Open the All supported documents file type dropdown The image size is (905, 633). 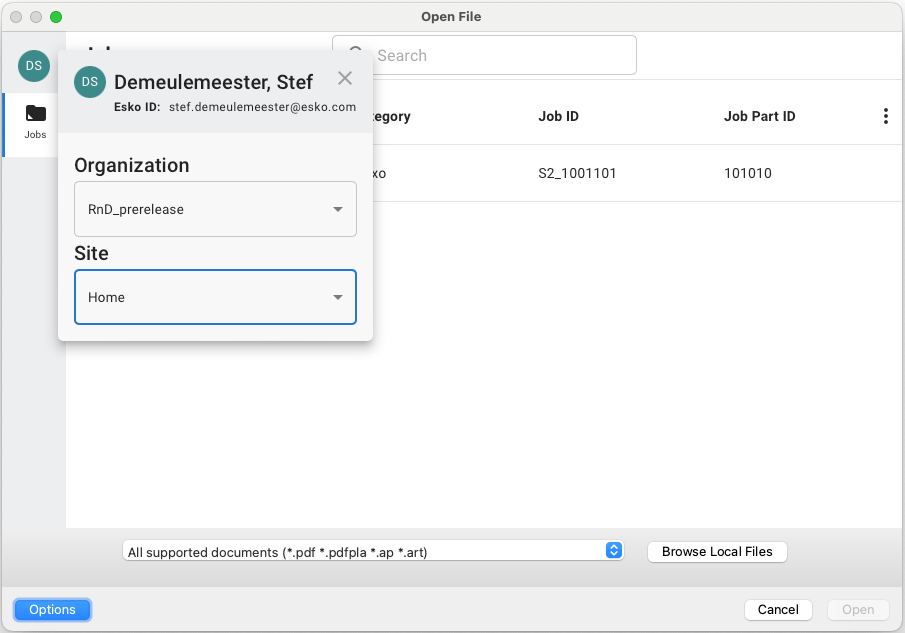[373, 552]
